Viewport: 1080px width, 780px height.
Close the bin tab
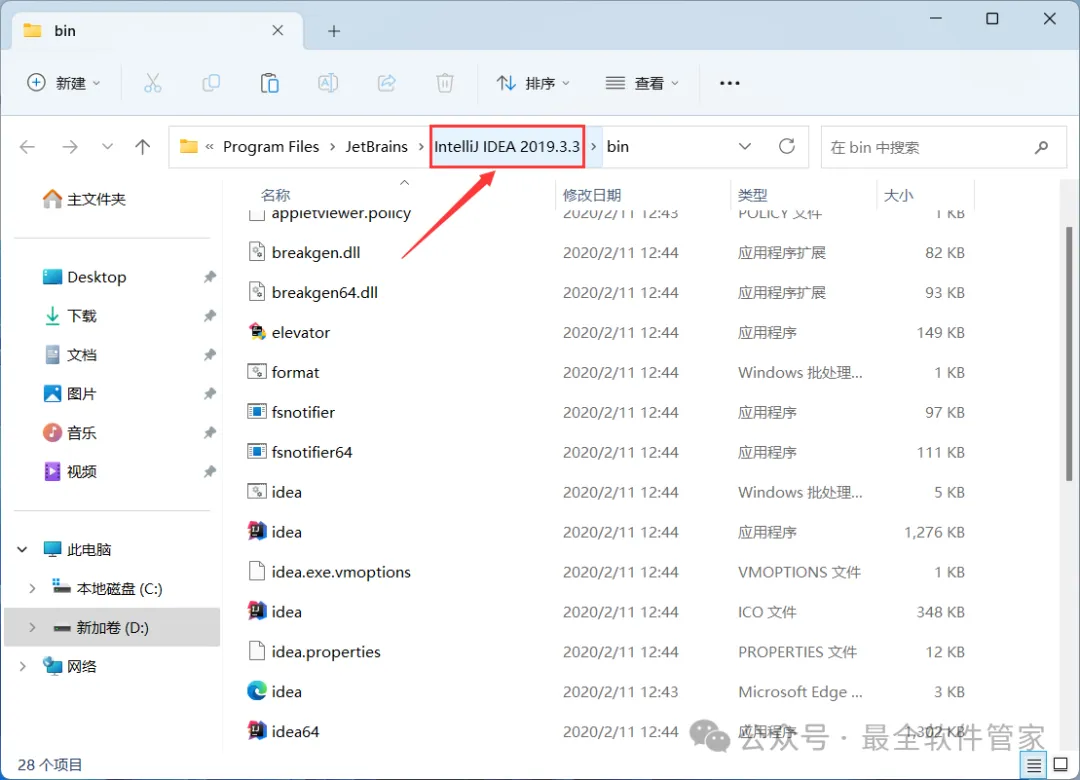(x=278, y=30)
